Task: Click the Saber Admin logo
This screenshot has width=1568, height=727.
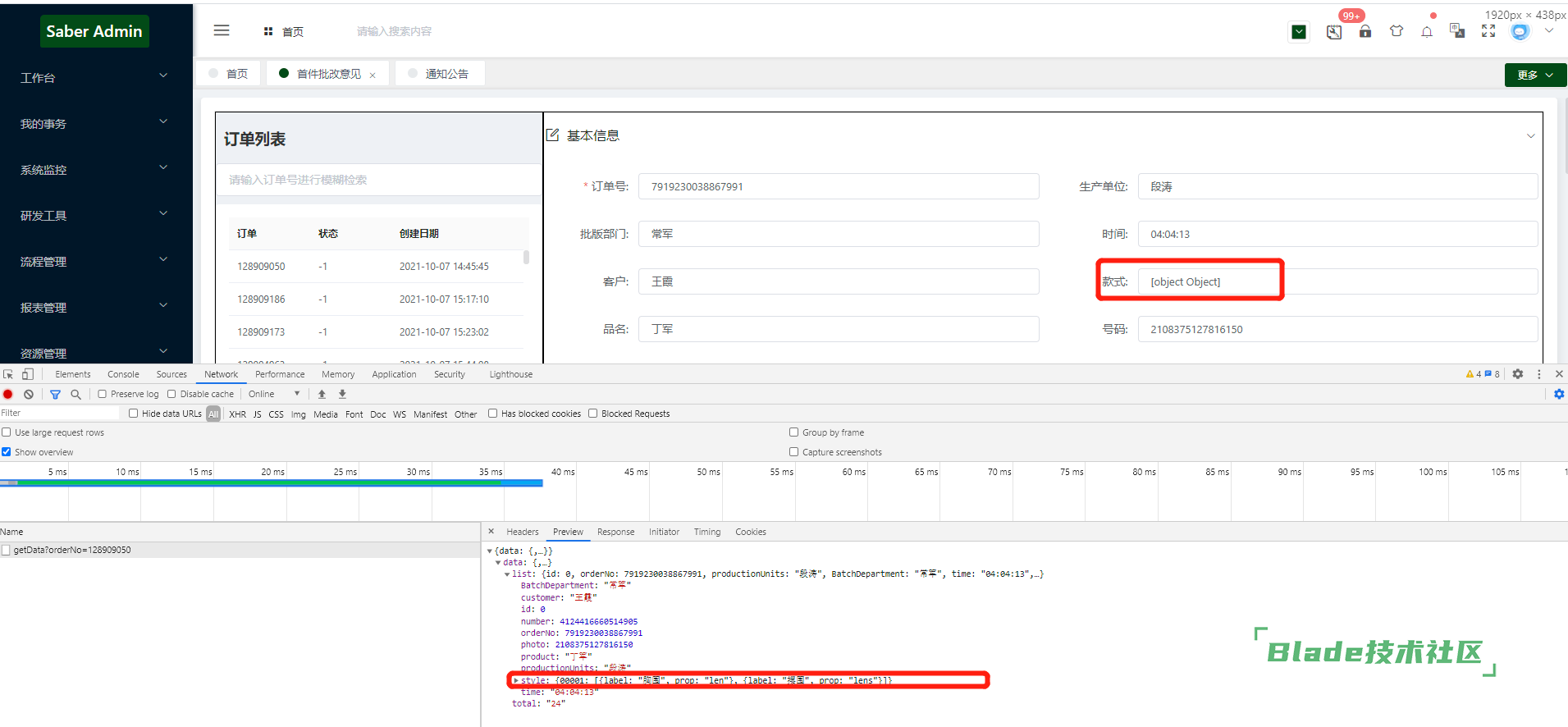Action: click(x=94, y=31)
